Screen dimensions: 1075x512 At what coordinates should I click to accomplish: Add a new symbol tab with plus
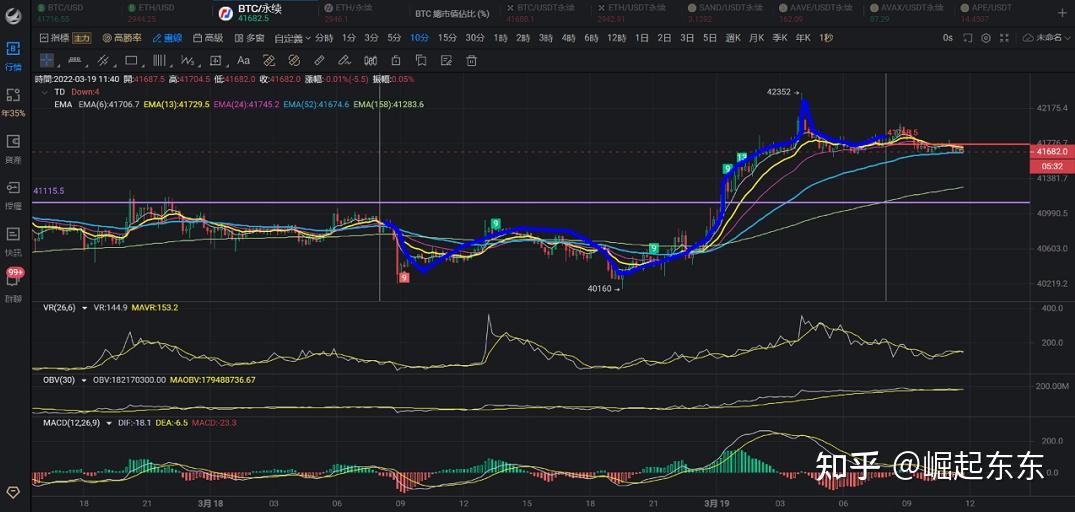(1063, 12)
